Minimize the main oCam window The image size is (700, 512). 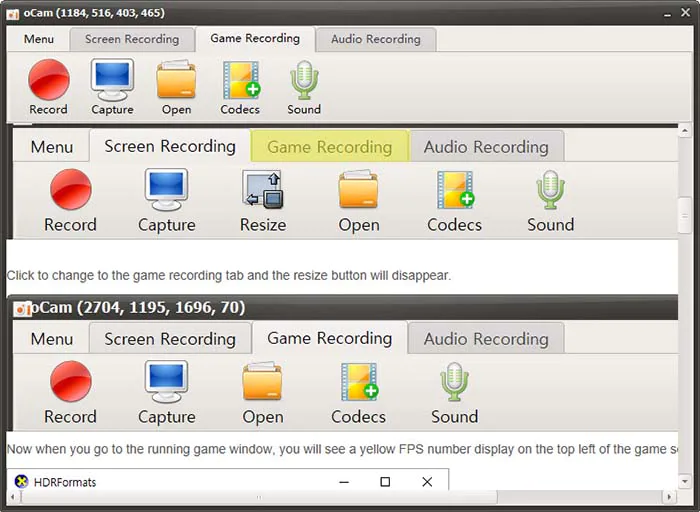pos(667,14)
